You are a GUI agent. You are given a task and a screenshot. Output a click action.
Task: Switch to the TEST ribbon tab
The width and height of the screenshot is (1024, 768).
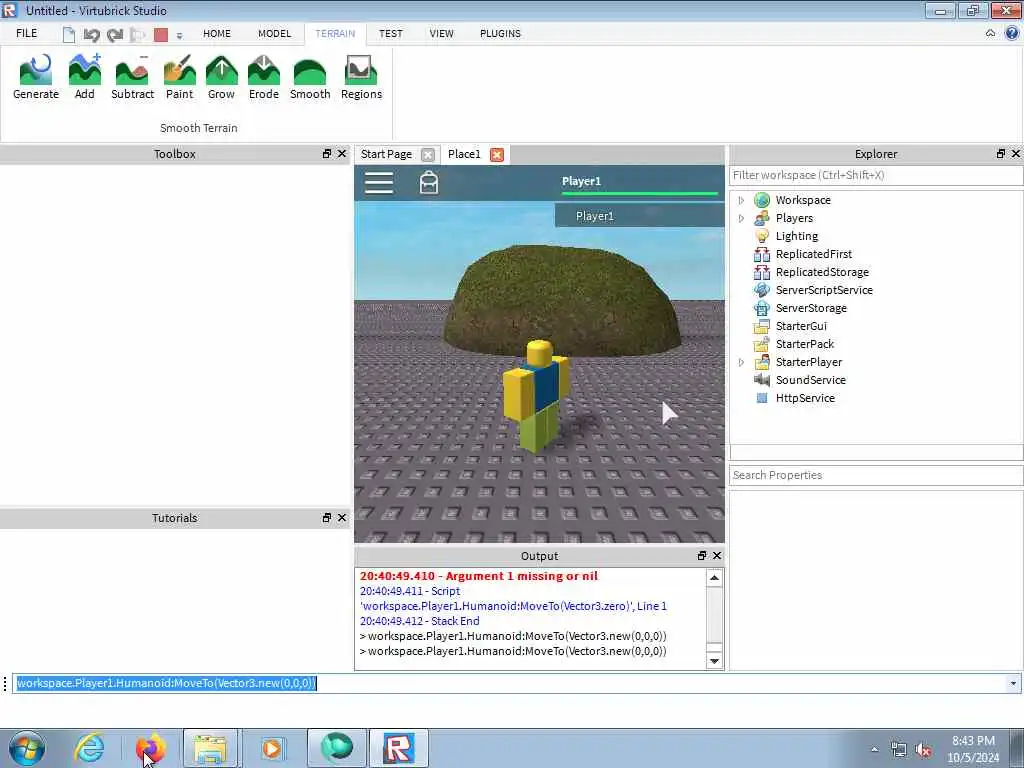click(391, 33)
